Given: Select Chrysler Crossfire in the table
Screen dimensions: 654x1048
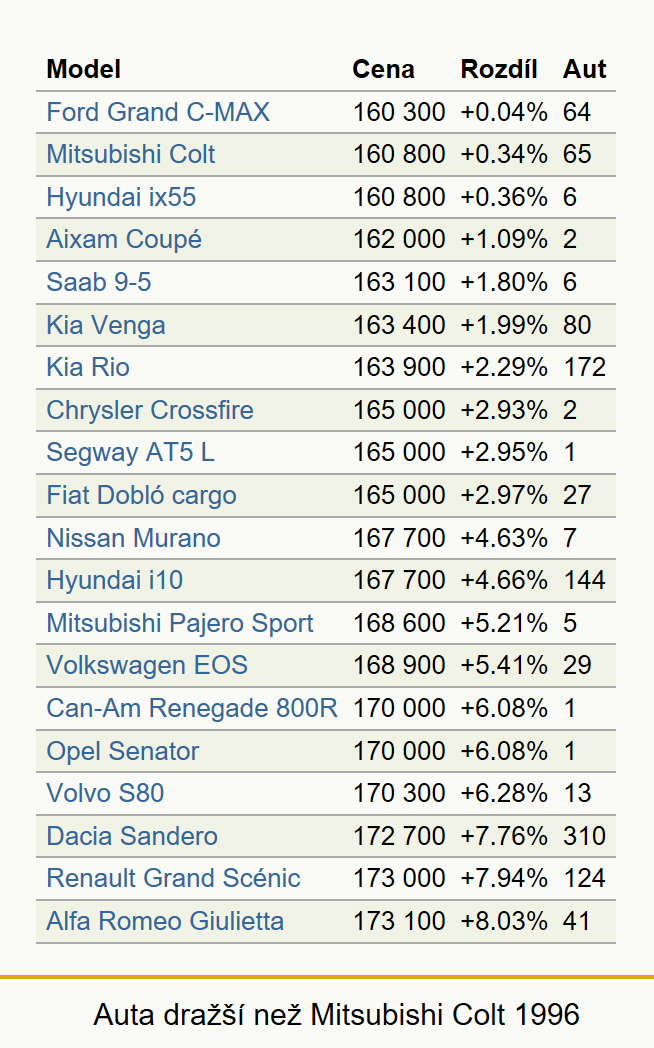Looking at the screenshot, I should (x=150, y=410).
